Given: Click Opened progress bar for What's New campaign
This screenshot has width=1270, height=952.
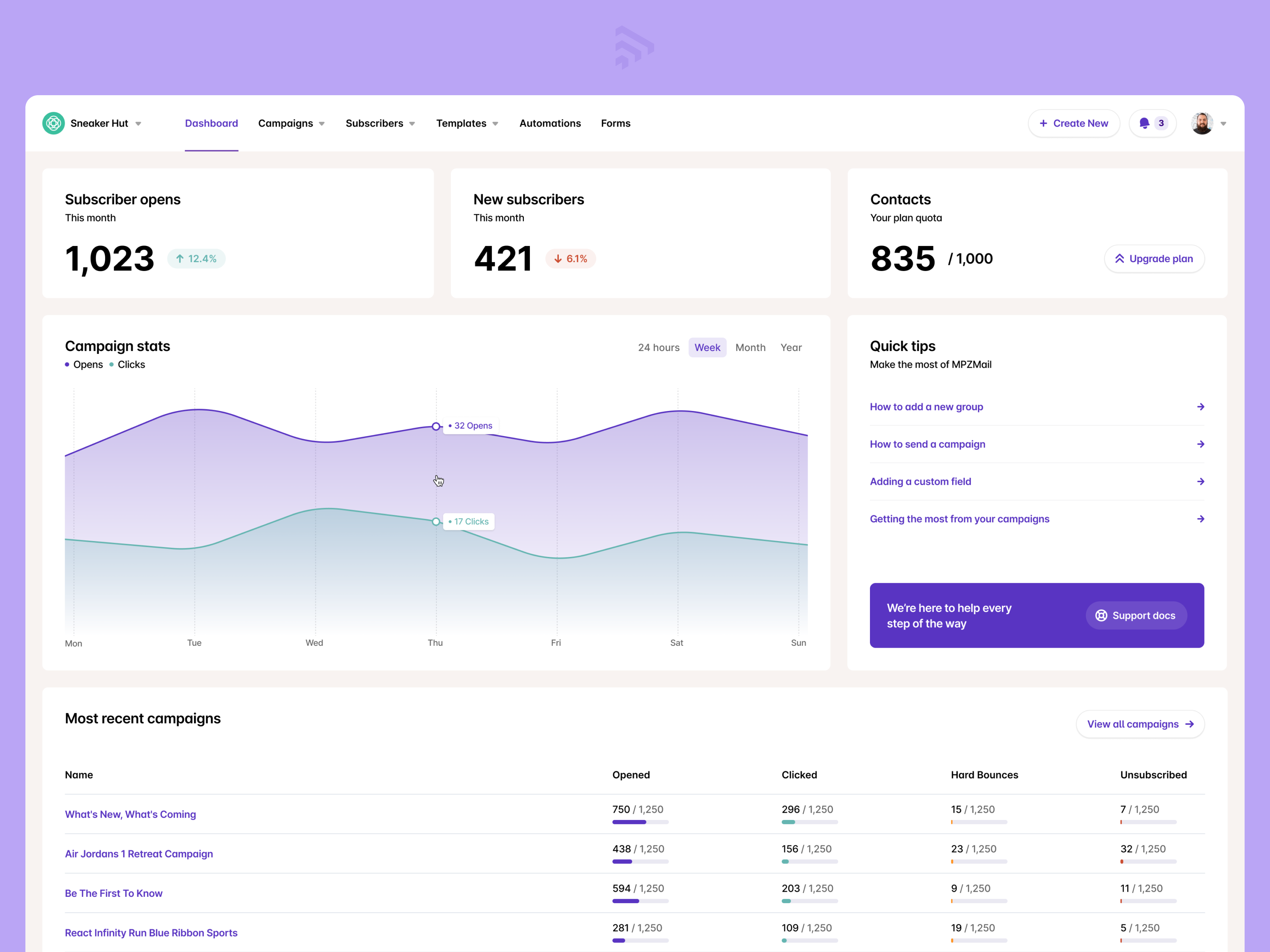Looking at the screenshot, I should pyautogui.click(x=640, y=822).
